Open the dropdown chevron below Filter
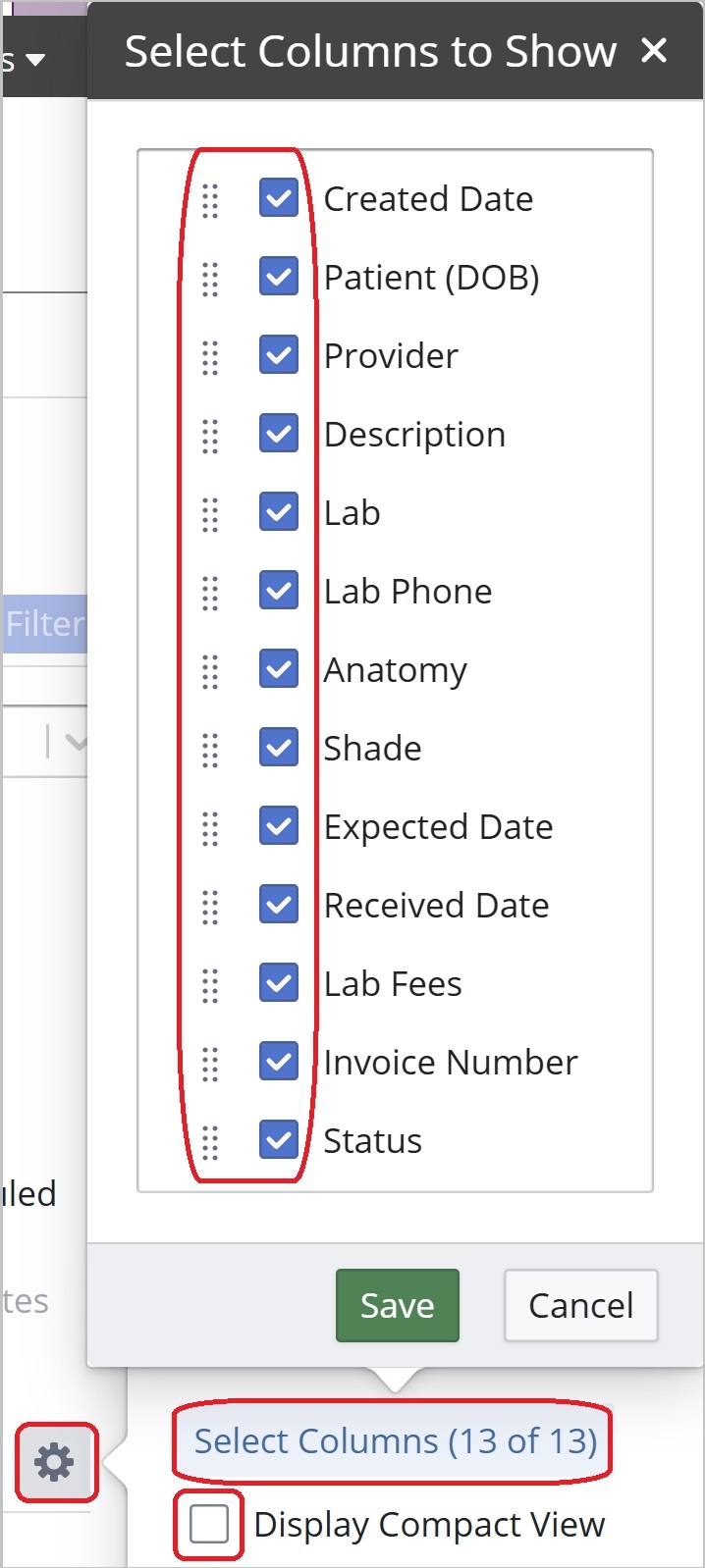 pos(75,743)
